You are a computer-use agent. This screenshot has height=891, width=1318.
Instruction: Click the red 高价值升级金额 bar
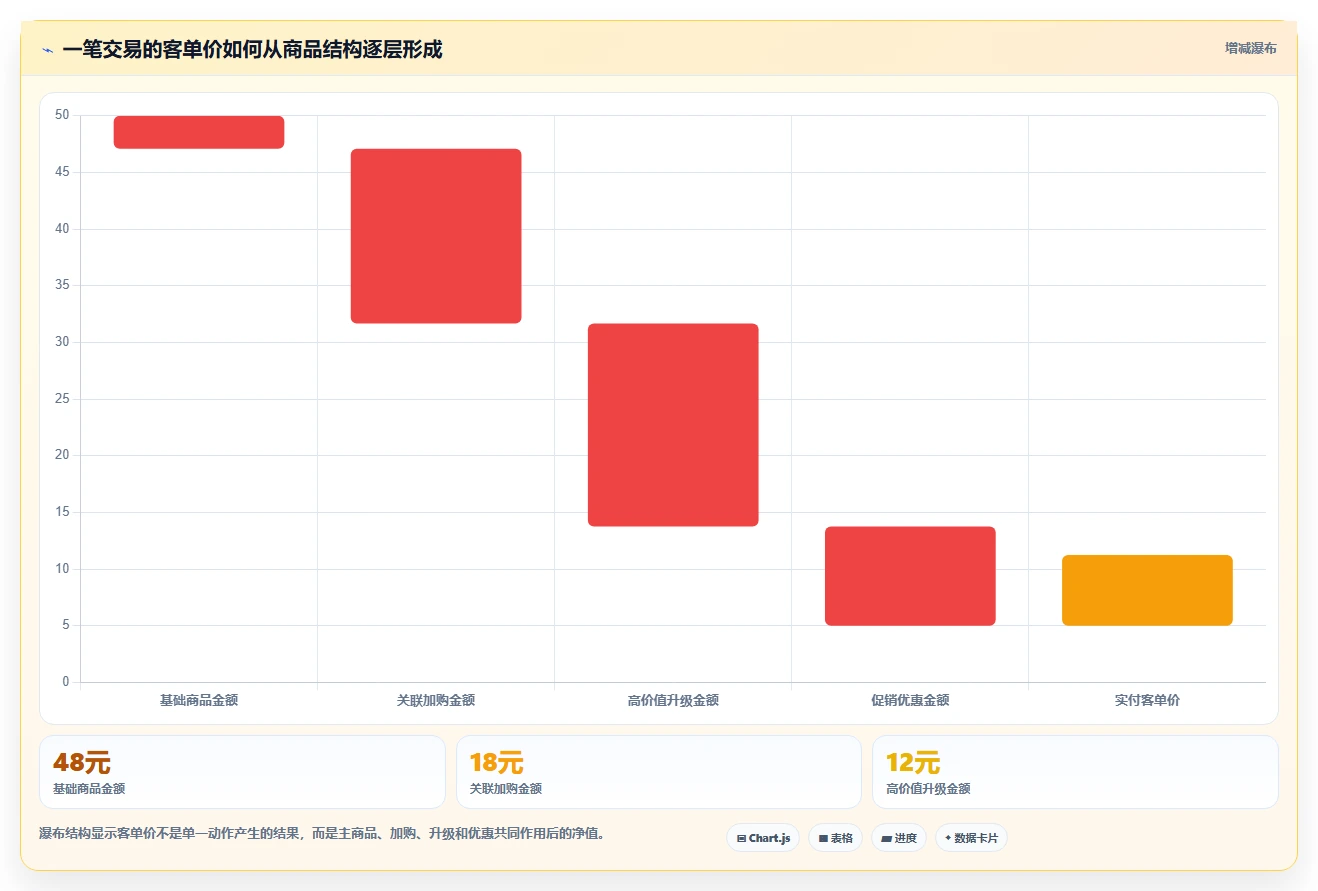pyautogui.click(x=673, y=425)
